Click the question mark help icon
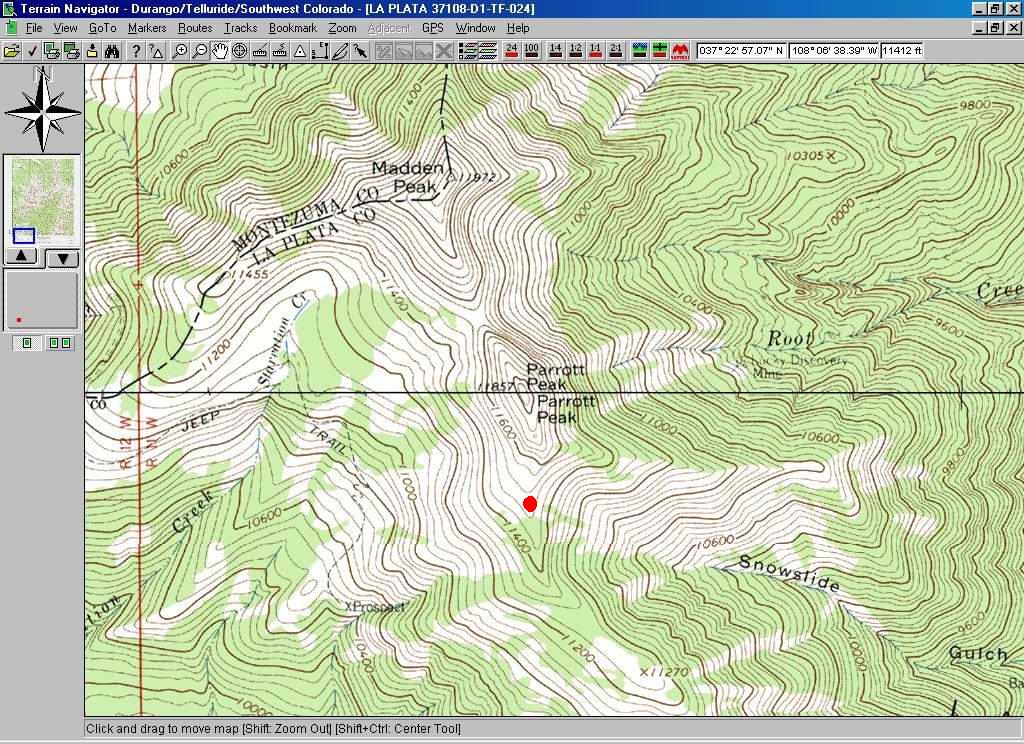 coord(136,51)
